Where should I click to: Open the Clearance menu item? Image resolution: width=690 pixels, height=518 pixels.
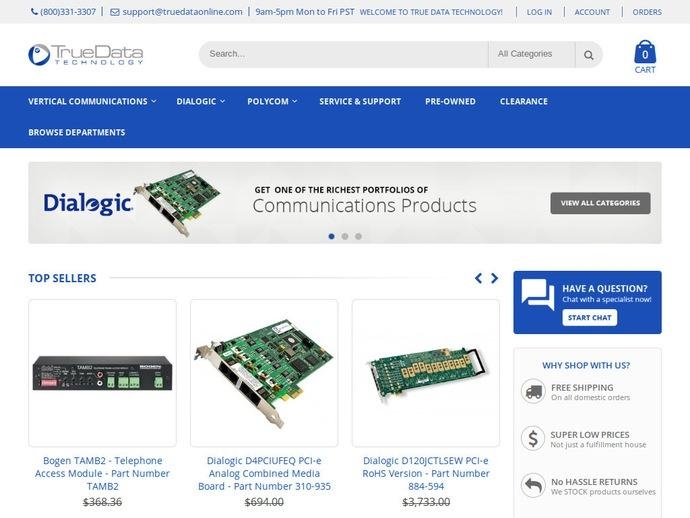pyautogui.click(x=523, y=101)
